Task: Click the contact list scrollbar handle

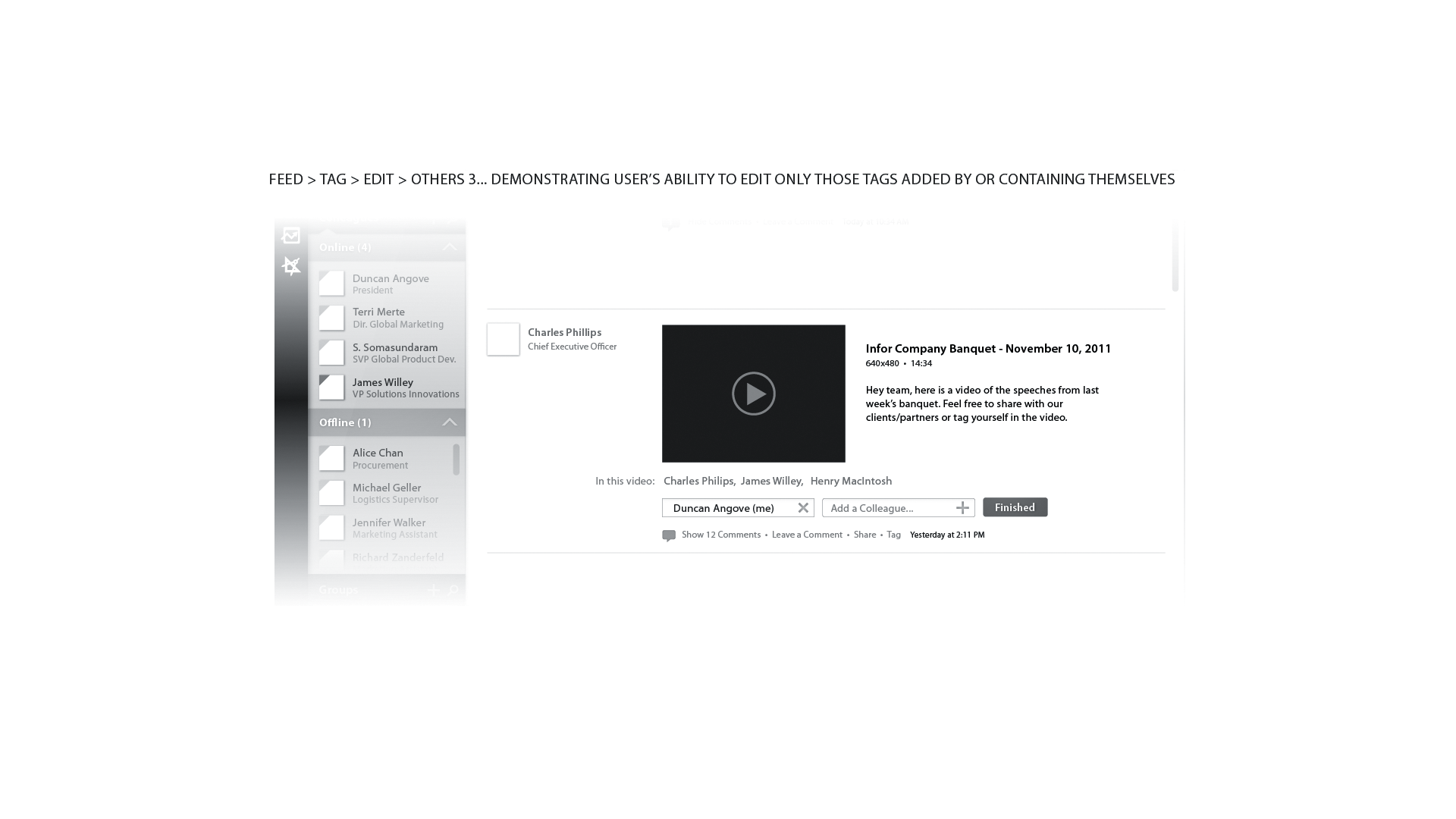Action: [456, 460]
